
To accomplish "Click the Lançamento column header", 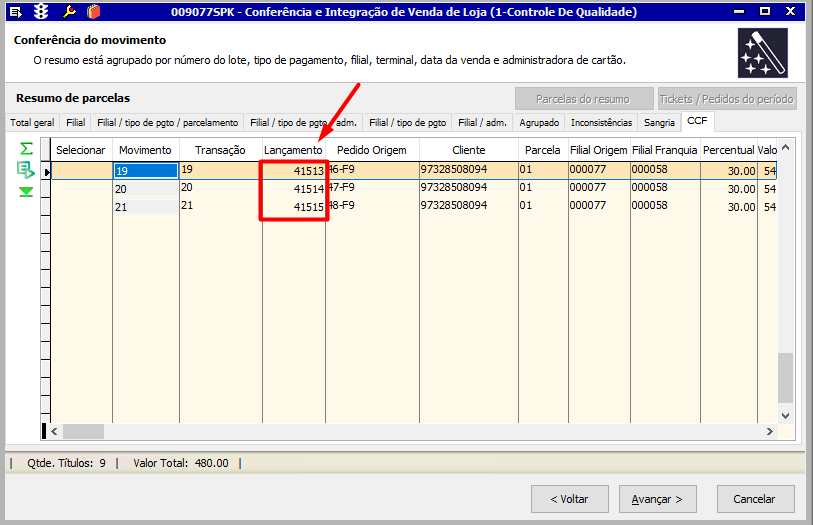I will click(x=293, y=150).
